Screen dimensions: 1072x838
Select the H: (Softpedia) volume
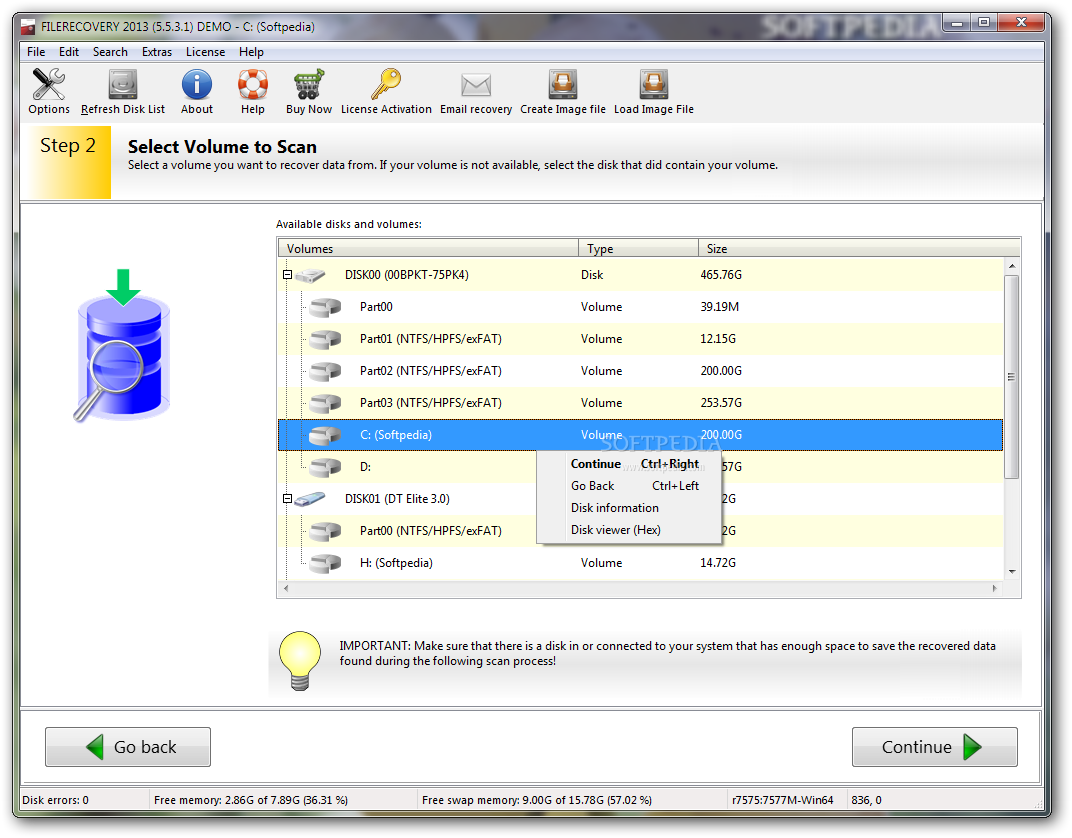click(641, 563)
